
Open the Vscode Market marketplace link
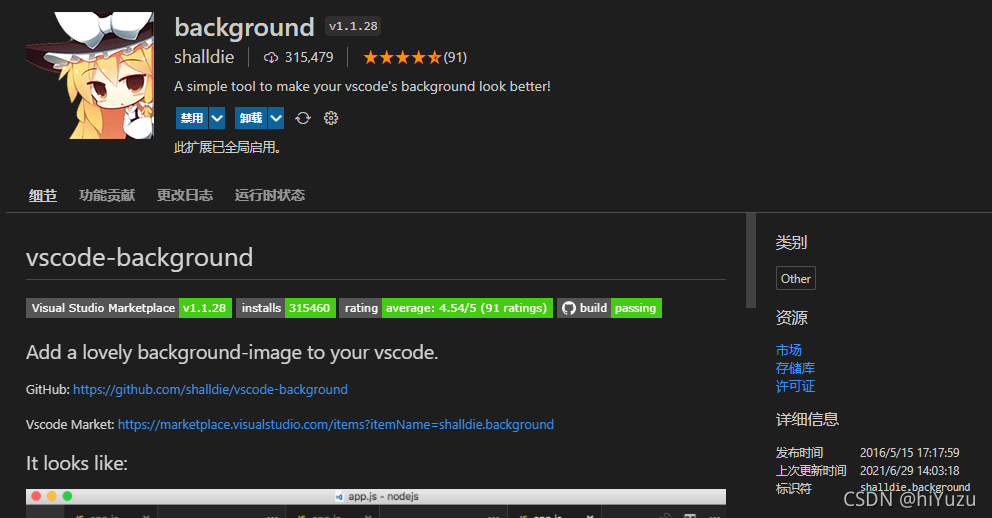[x=335, y=424]
